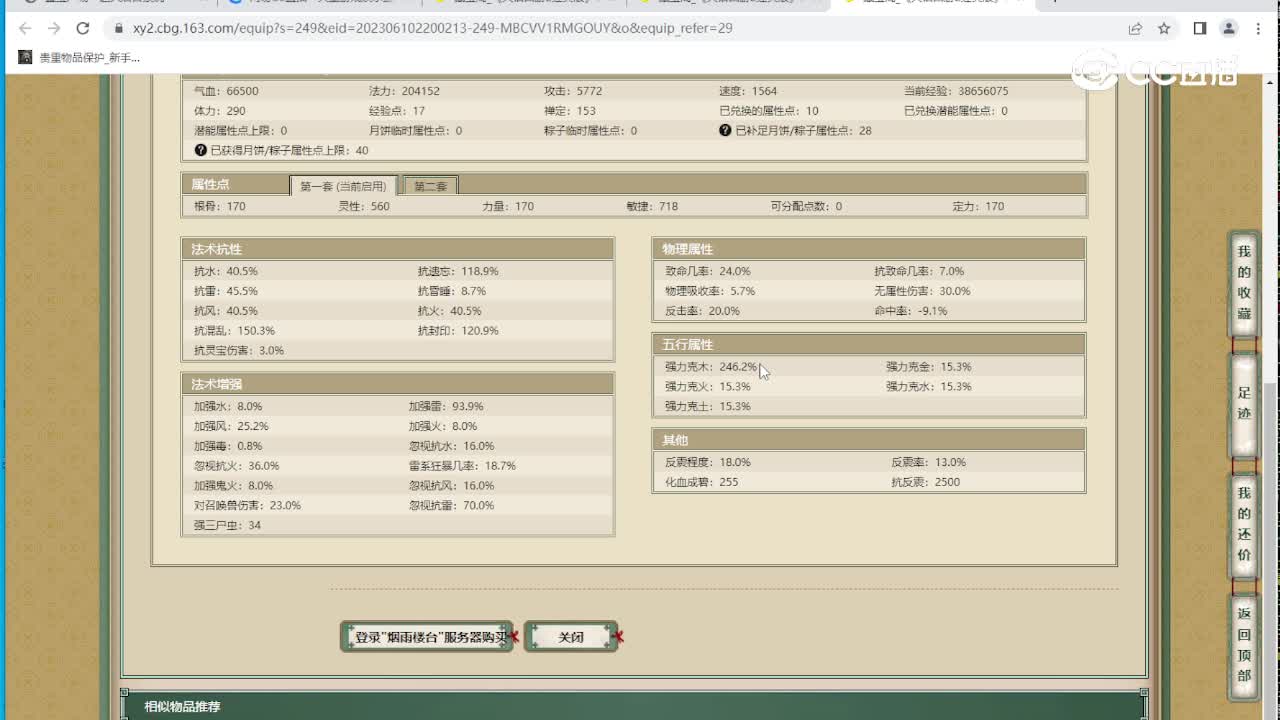Viewport: 1280px width, 720px height.
Task: Share this page via the share icon
Action: [x=1135, y=29]
